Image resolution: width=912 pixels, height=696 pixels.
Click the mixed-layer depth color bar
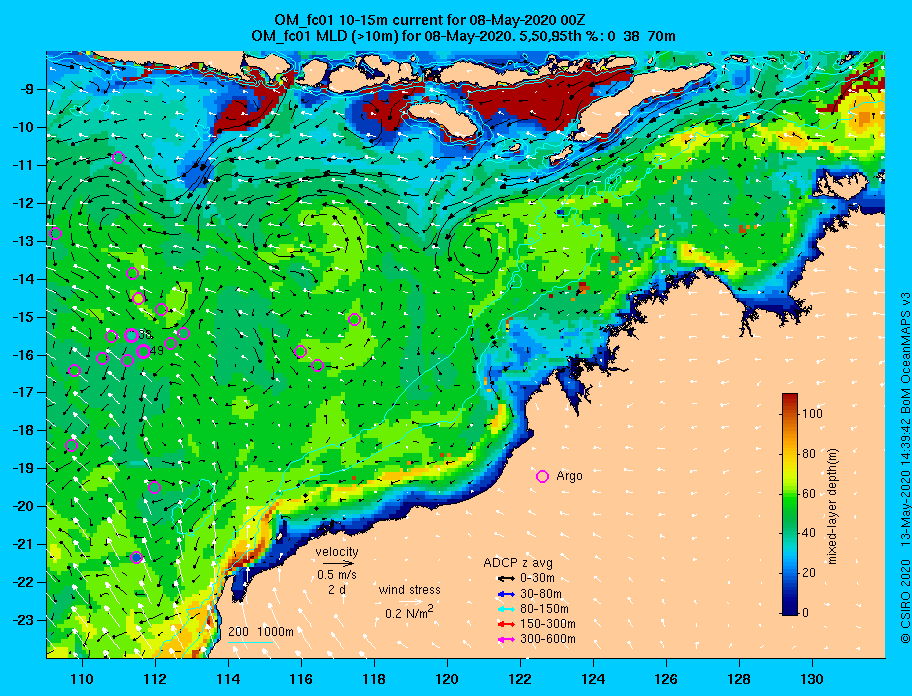point(790,504)
